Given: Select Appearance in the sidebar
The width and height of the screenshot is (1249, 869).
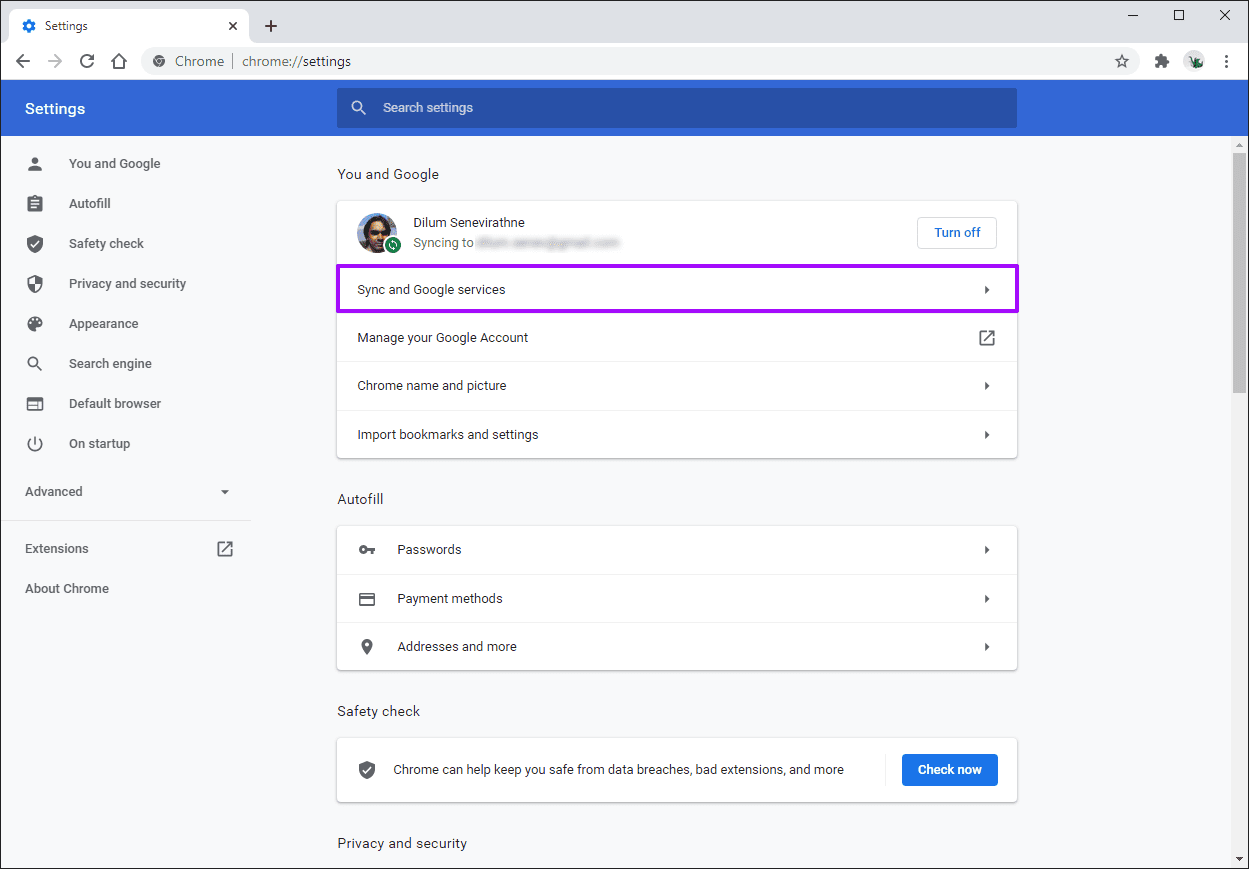Looking at the screenshot, I should (103, 324).
